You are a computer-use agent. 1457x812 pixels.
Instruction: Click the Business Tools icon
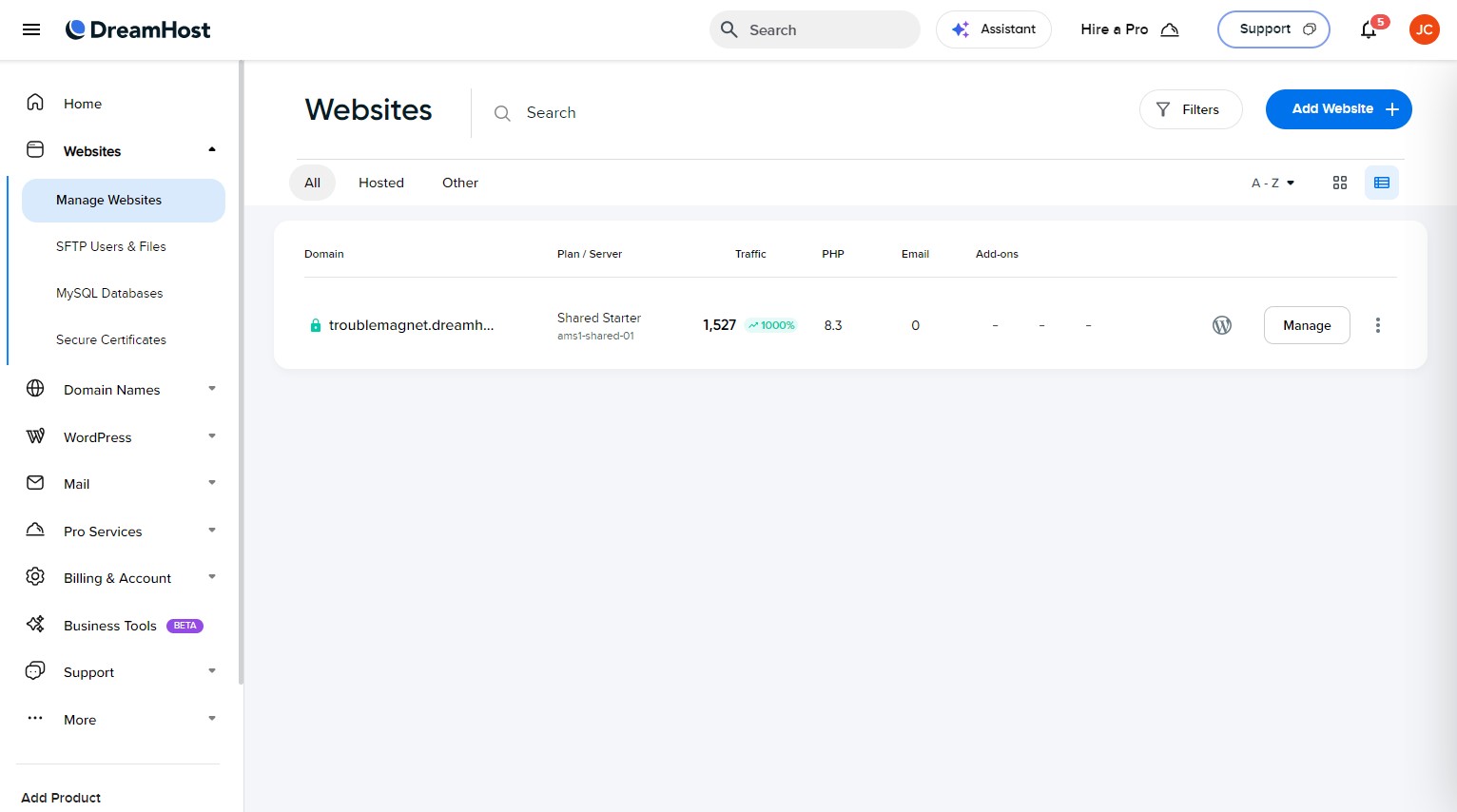(35, 624)
